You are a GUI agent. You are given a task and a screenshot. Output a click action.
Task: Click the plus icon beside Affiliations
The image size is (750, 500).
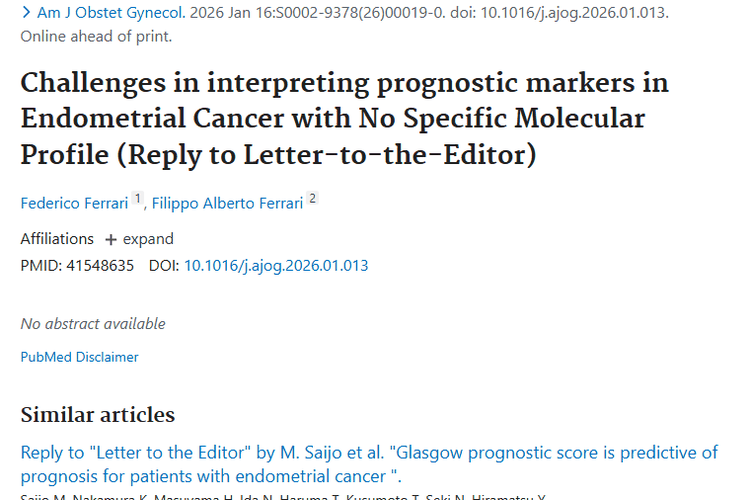111,240
